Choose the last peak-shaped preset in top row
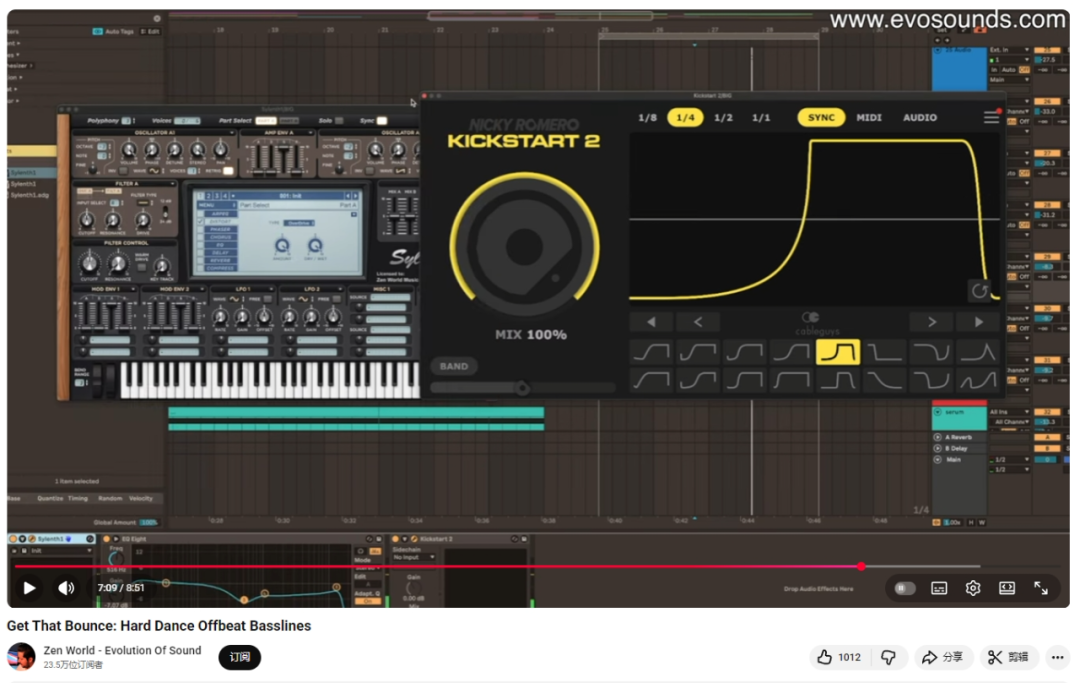Screen dimensions: 1080x683 click(x=978, y=353)
